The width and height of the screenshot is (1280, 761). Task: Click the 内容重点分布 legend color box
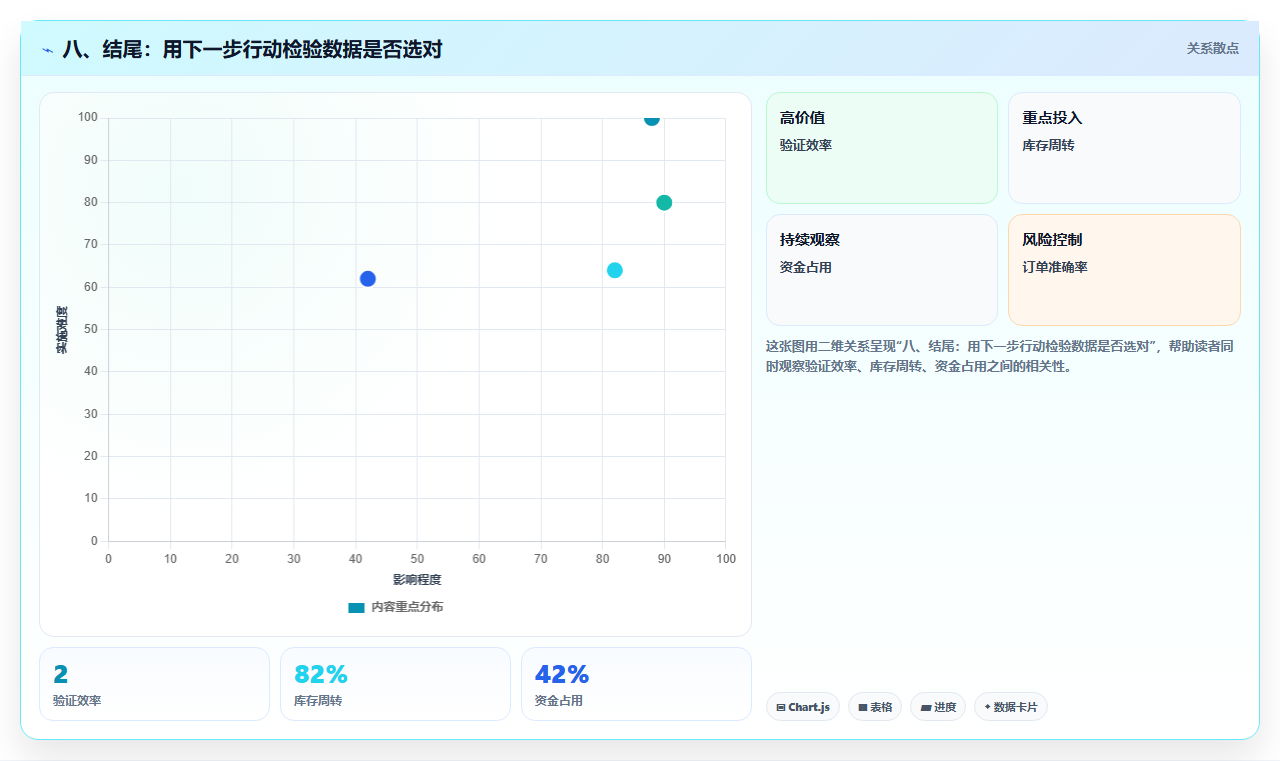pos(356,607)
